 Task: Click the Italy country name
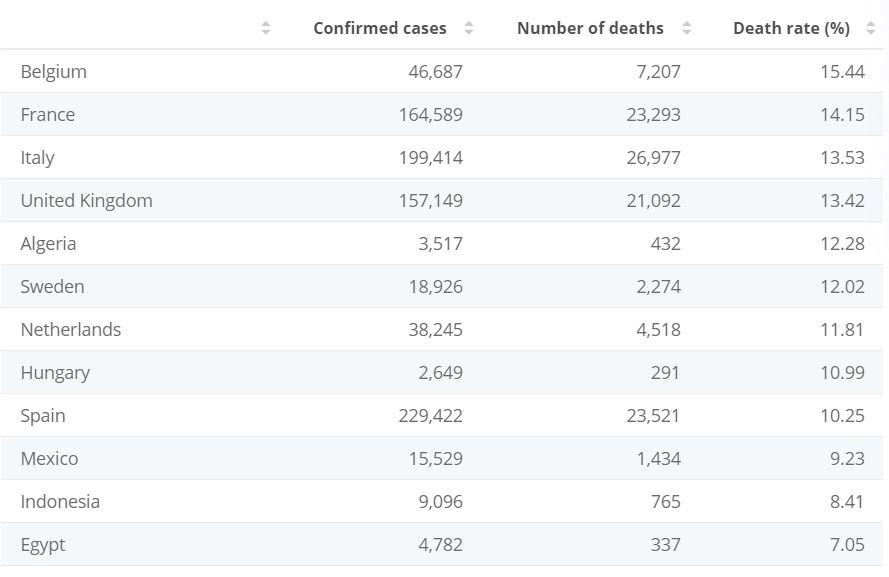[x=37, y=158]
